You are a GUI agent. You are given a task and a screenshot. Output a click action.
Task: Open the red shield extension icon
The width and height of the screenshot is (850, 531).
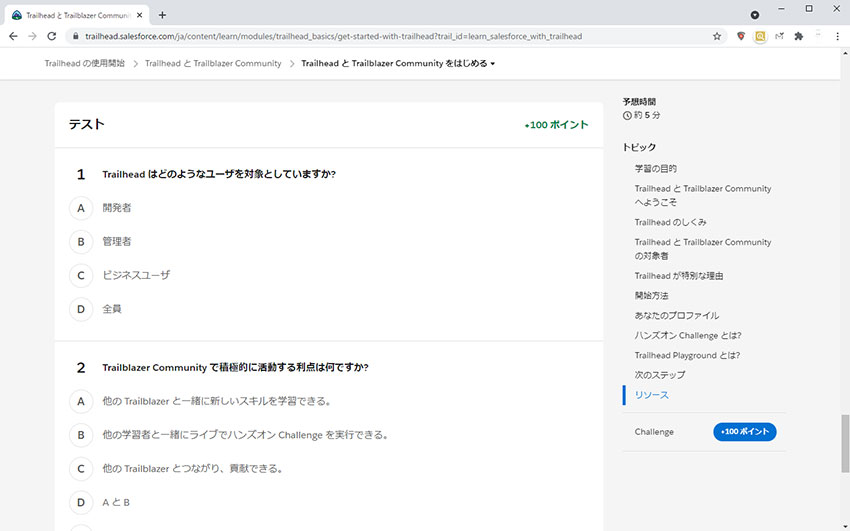coord(740,36)
